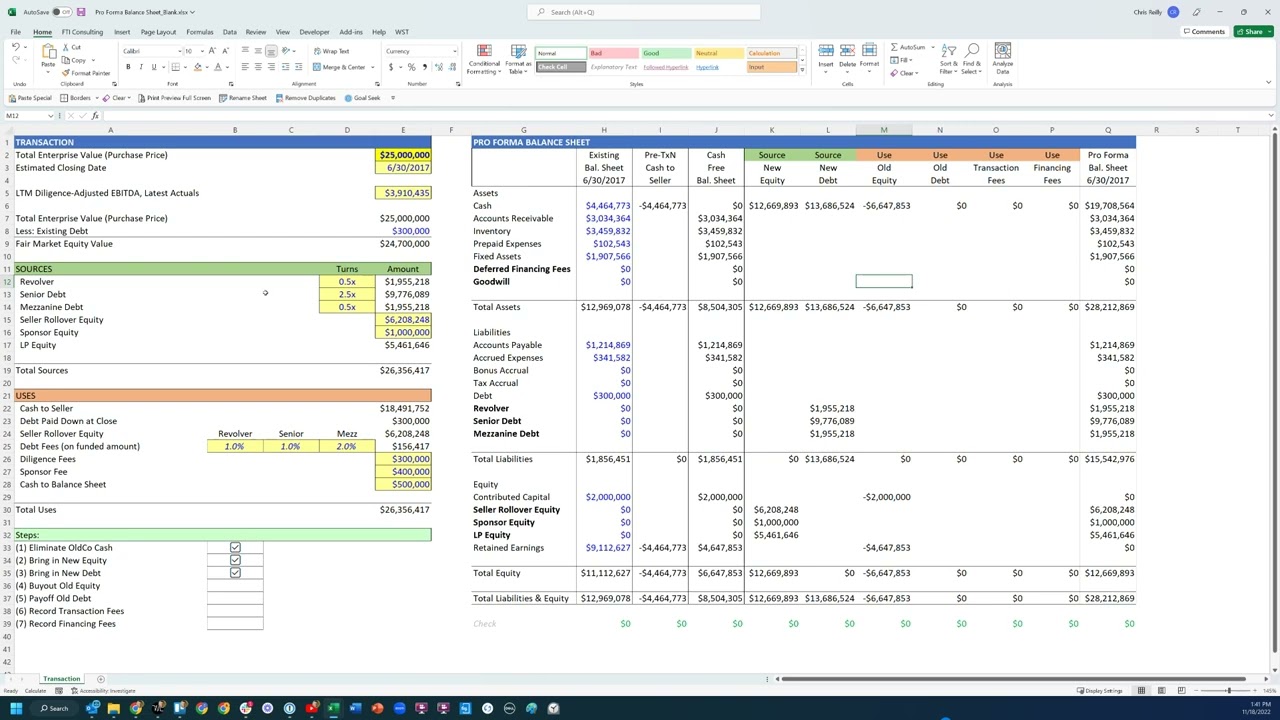Switch to Page Break Preview icon

[1181, 691]
